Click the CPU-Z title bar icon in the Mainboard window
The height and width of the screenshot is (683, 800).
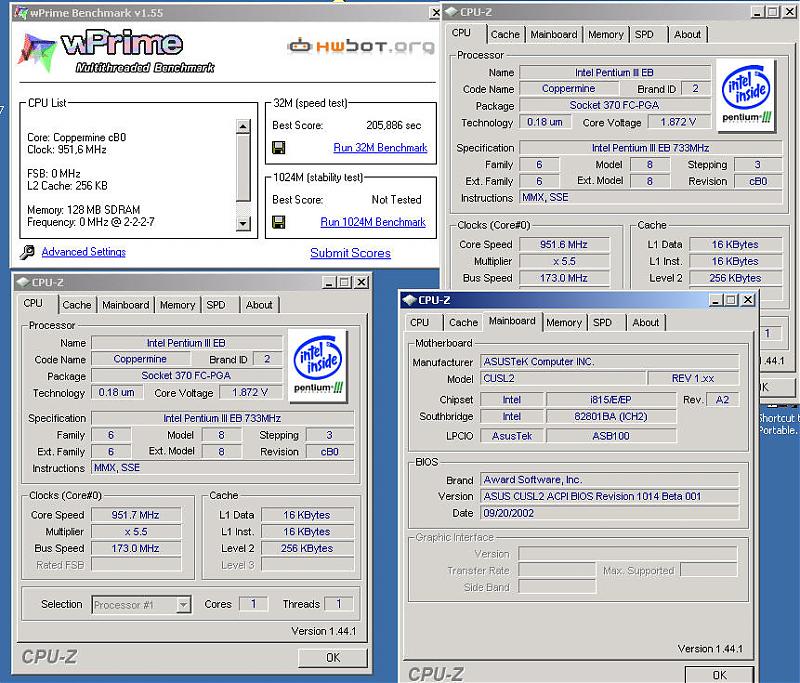pos(409,300)
